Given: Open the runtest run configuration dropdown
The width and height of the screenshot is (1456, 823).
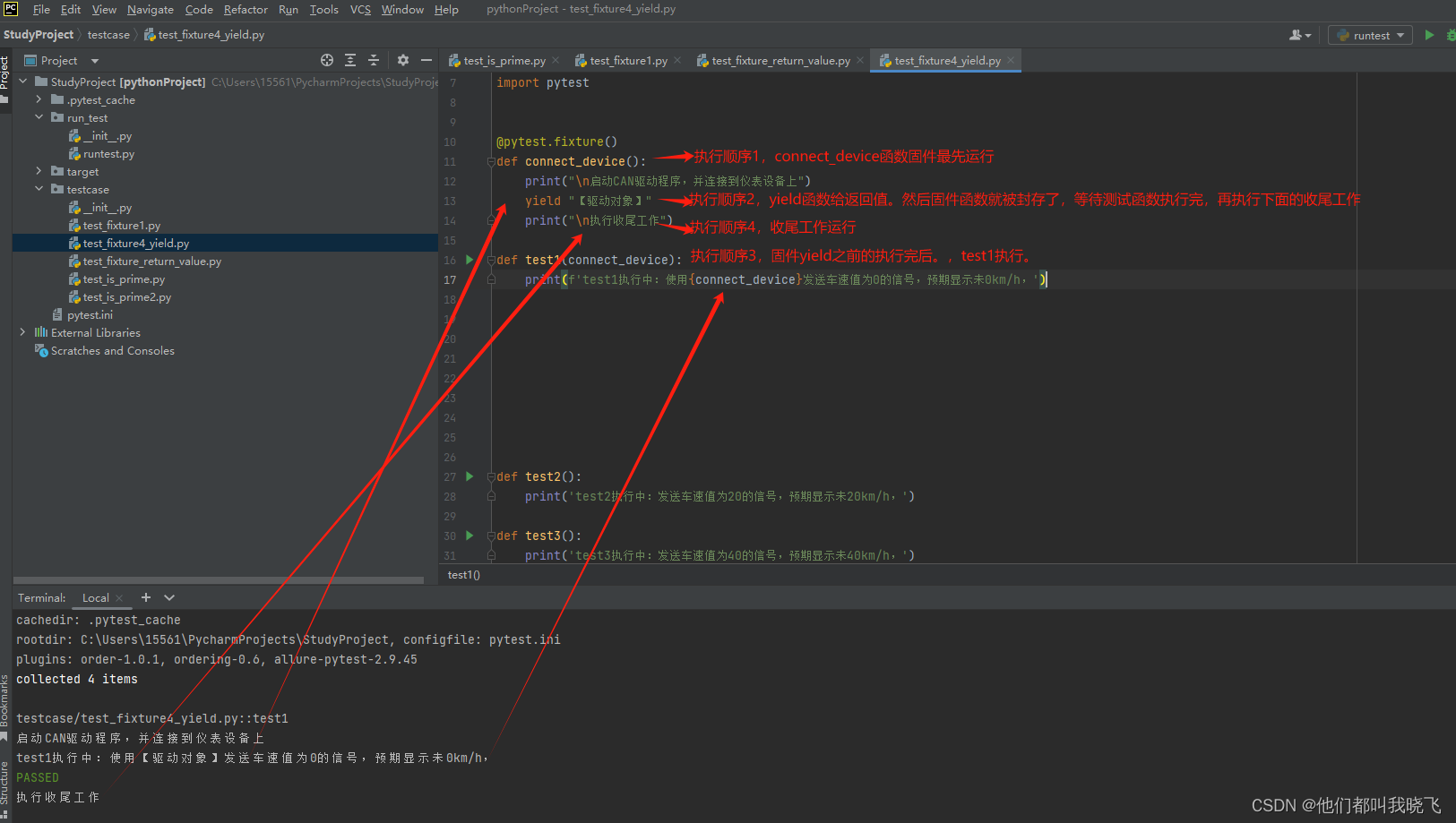Looking at the screenshot, I should (x=1370, y=35).
